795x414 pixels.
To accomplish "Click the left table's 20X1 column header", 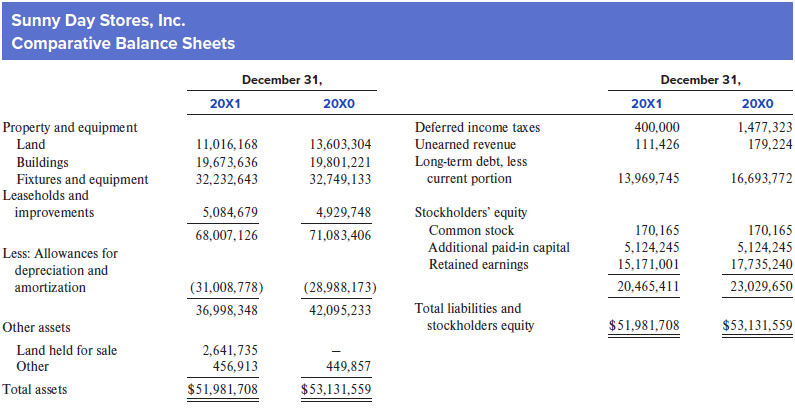I will tap(225, 104).
